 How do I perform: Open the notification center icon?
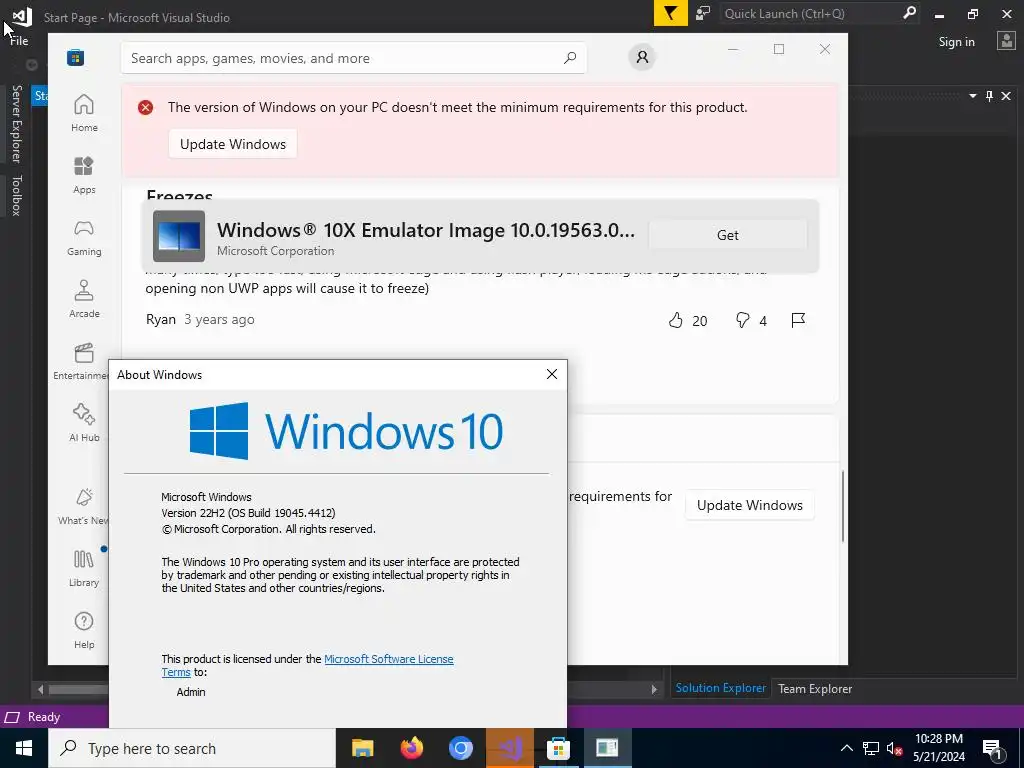993,748
